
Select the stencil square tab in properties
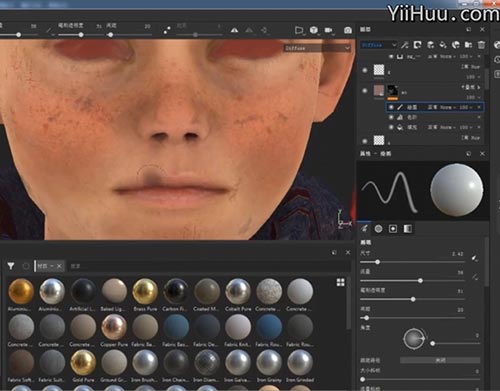pos(393,229)
